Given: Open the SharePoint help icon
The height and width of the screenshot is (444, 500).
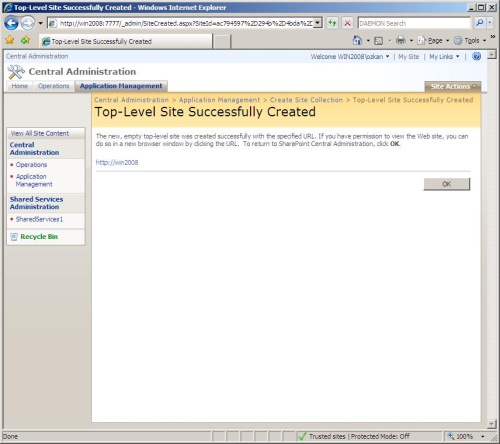Looking at the screenshot, I should (x=477, y=56).
